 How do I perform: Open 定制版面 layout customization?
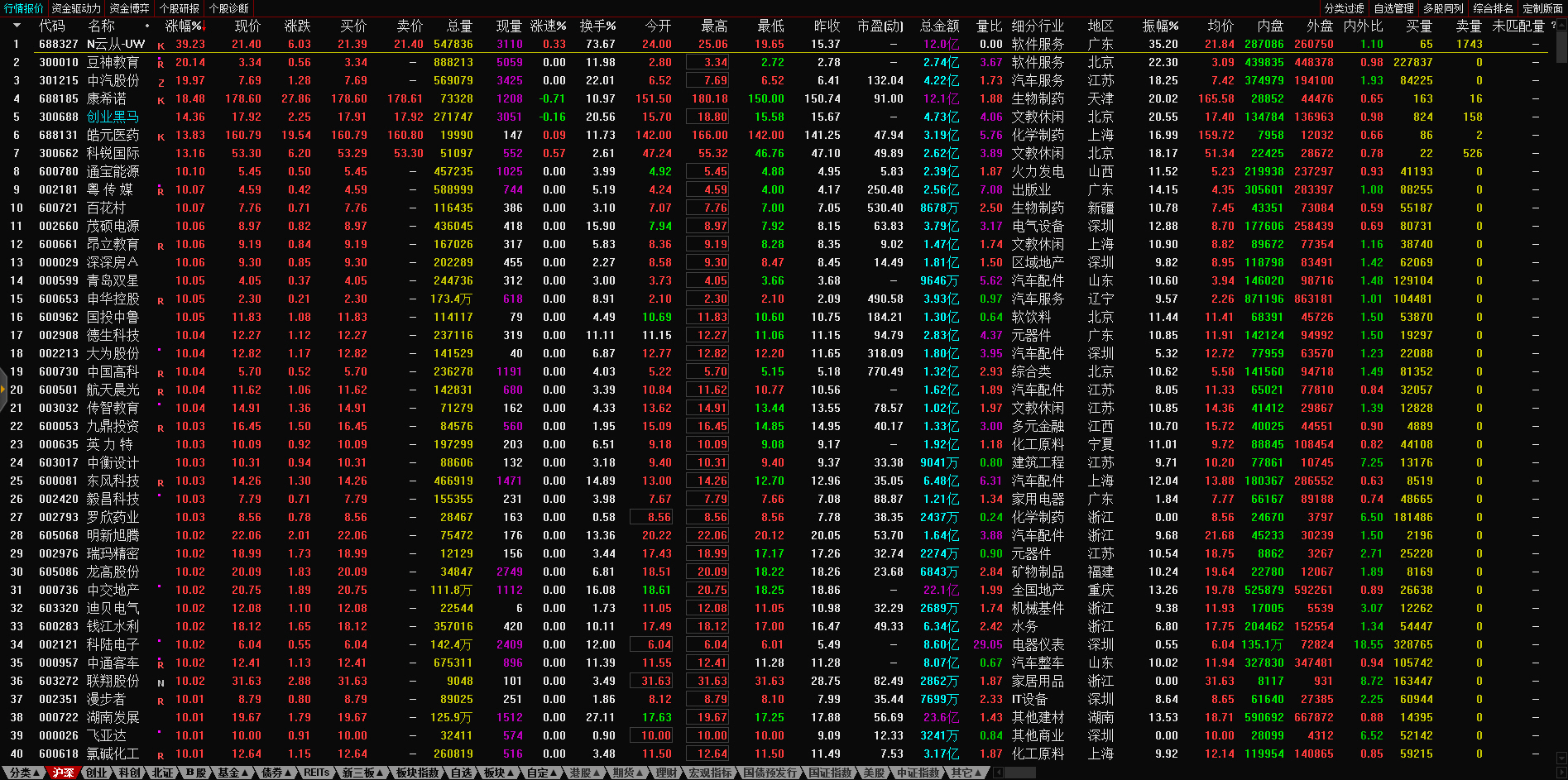coord(1542,8)
